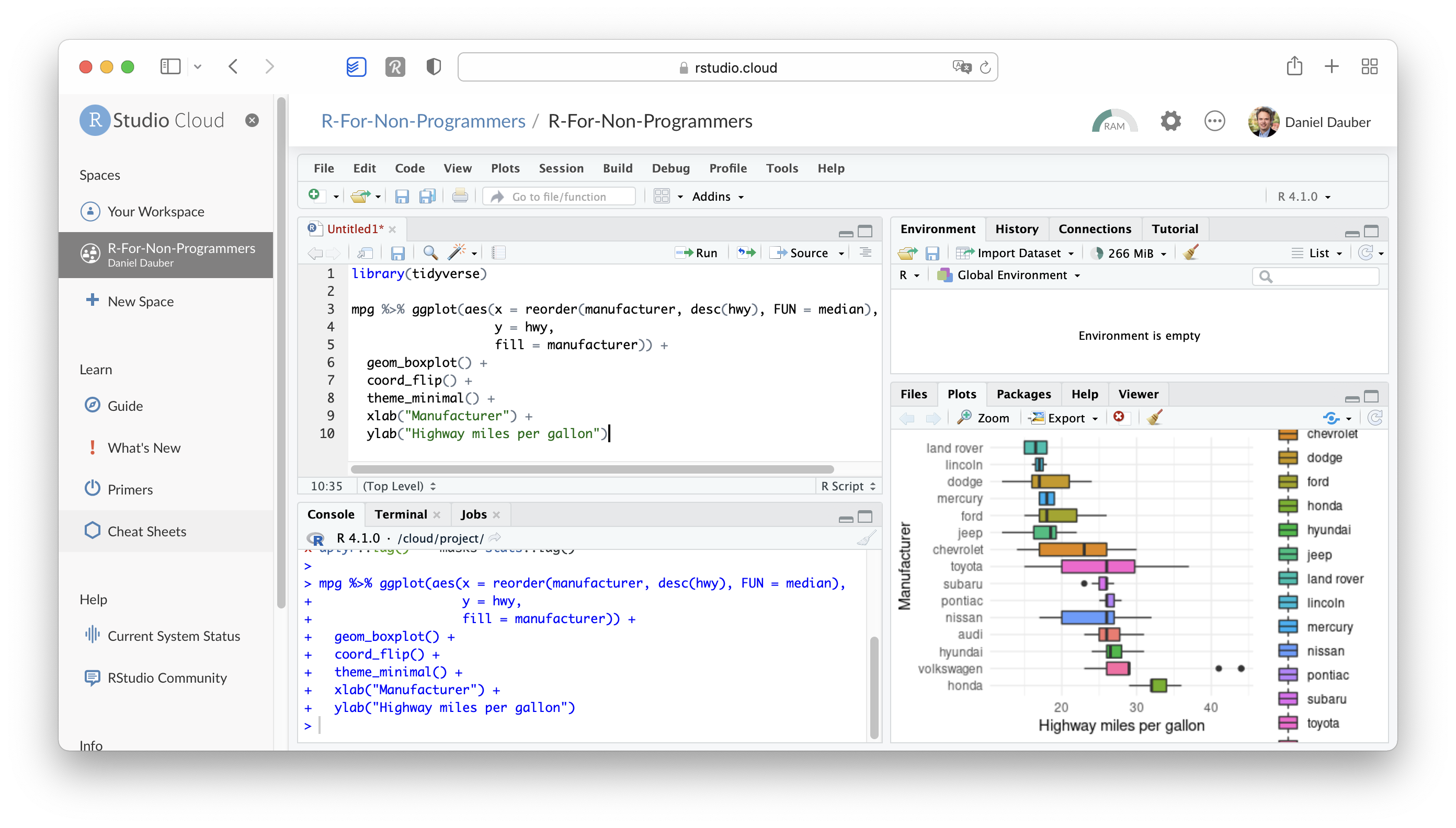Screen dimensions: 1456x828
Task: Click the Go to file/function input field
Action: tap(560, 196)
